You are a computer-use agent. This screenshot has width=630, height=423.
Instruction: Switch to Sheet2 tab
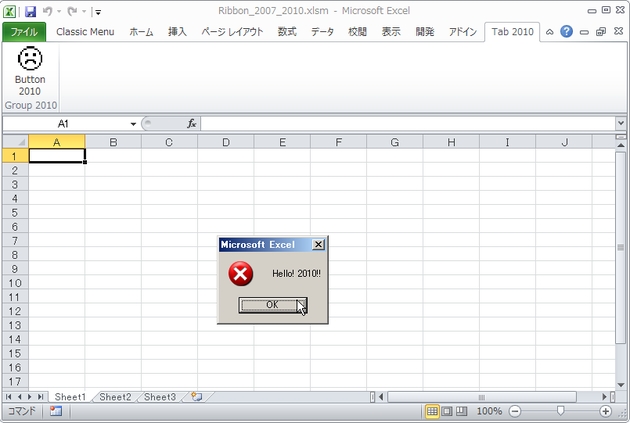(115, 397)
